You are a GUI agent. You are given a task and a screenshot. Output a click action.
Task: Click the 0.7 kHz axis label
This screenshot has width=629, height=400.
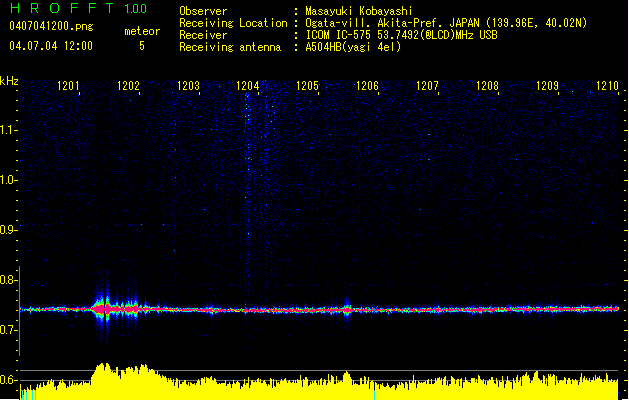coord(8,330)
